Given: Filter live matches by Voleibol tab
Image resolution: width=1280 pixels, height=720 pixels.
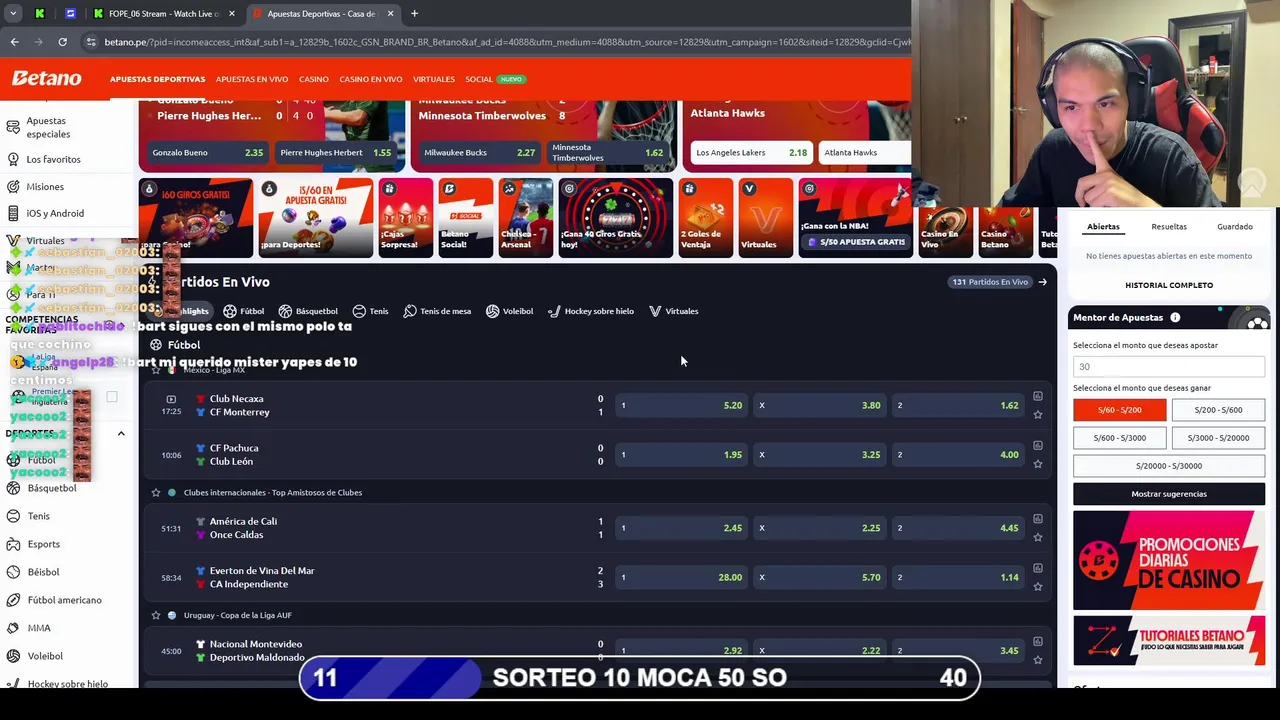Looking at the screenshot, I should click(x=509, y=311).
